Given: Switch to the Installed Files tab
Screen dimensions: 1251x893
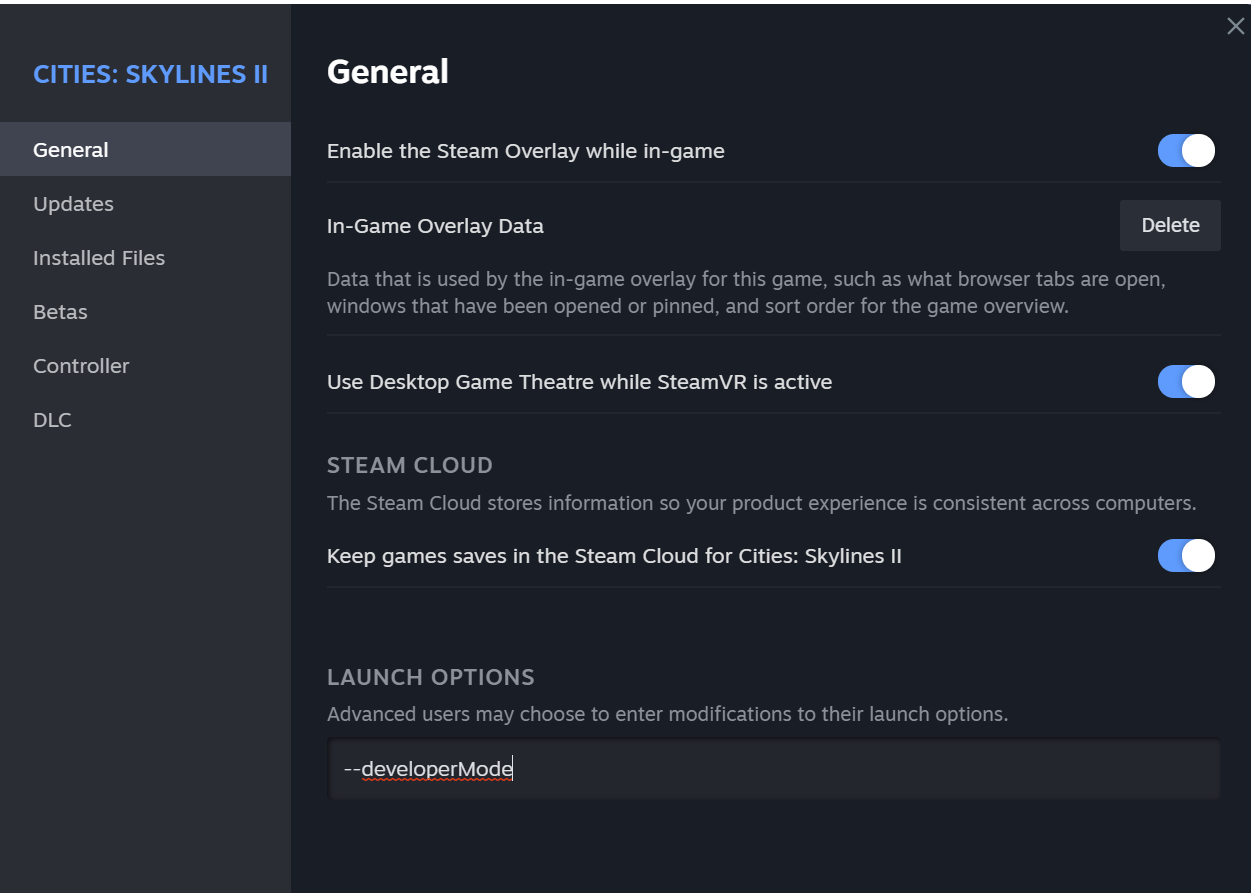Looking at the screenshot, I should click(x=99, y=258).
